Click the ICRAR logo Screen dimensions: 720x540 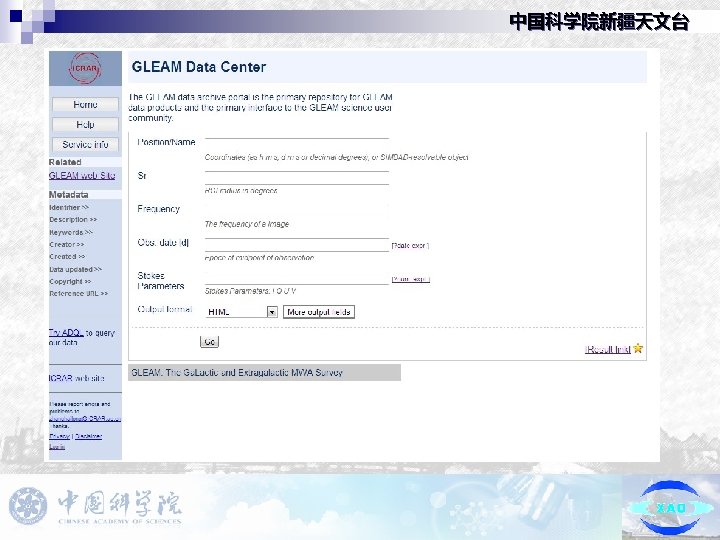click(x=85, y=68)
